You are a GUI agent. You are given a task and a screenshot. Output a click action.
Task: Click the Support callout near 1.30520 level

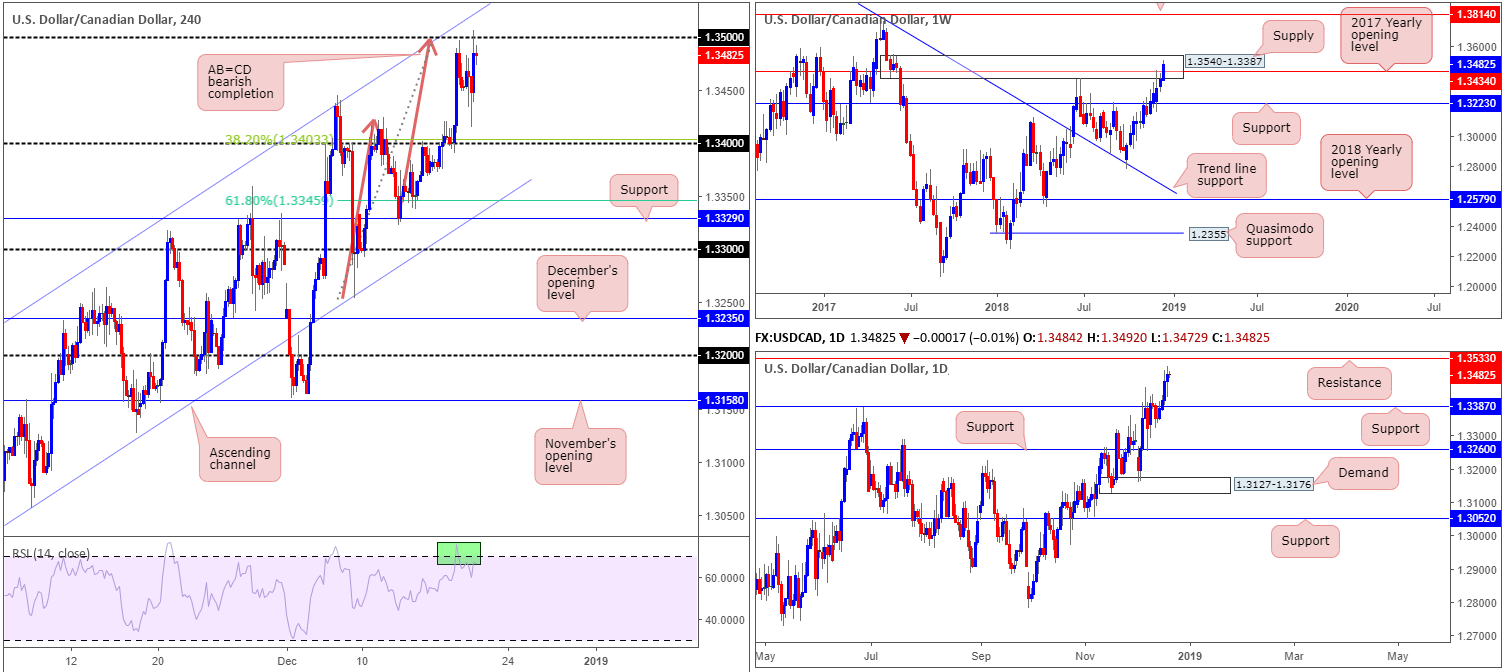[1305, 541]
